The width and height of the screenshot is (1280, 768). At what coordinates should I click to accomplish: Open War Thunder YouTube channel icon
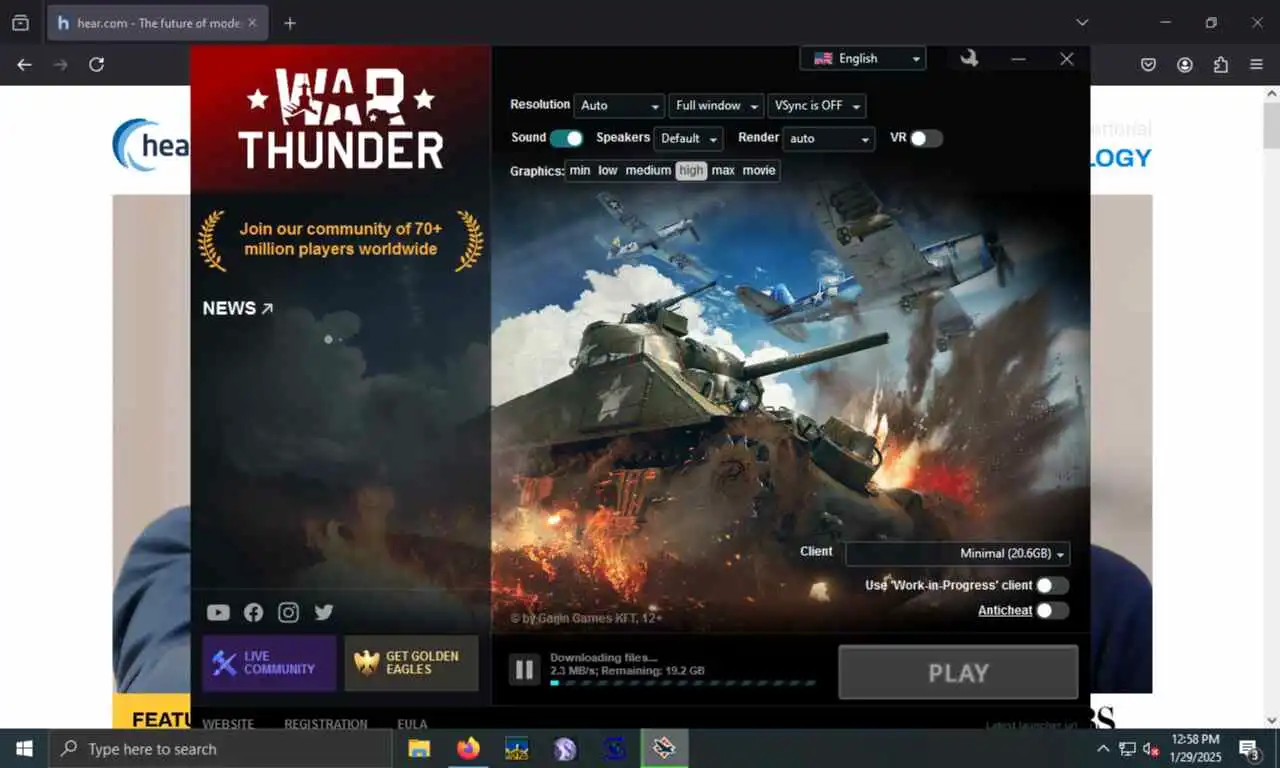pos(218,612)
